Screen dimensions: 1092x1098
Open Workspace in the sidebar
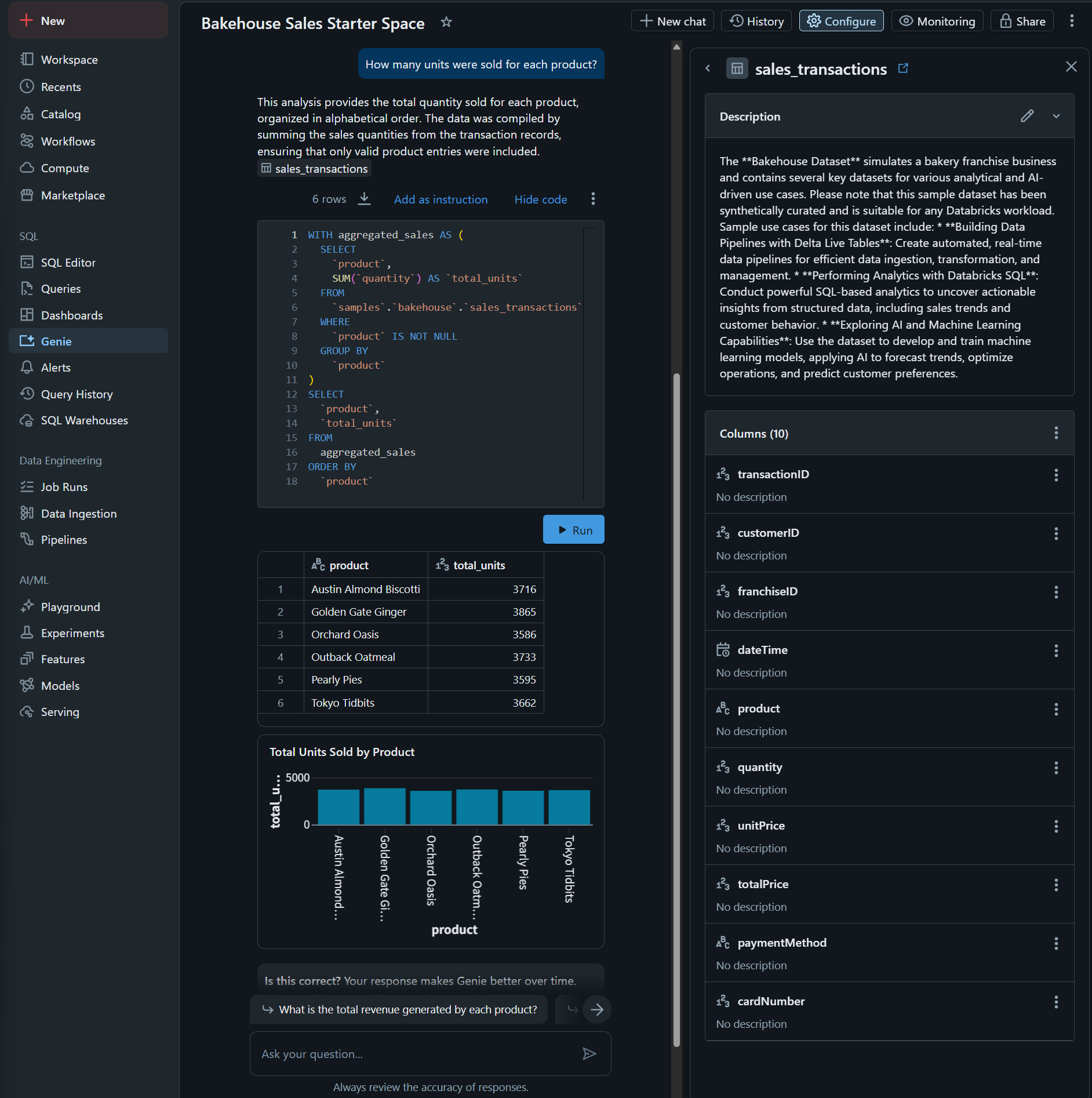(x=88, y=60)
